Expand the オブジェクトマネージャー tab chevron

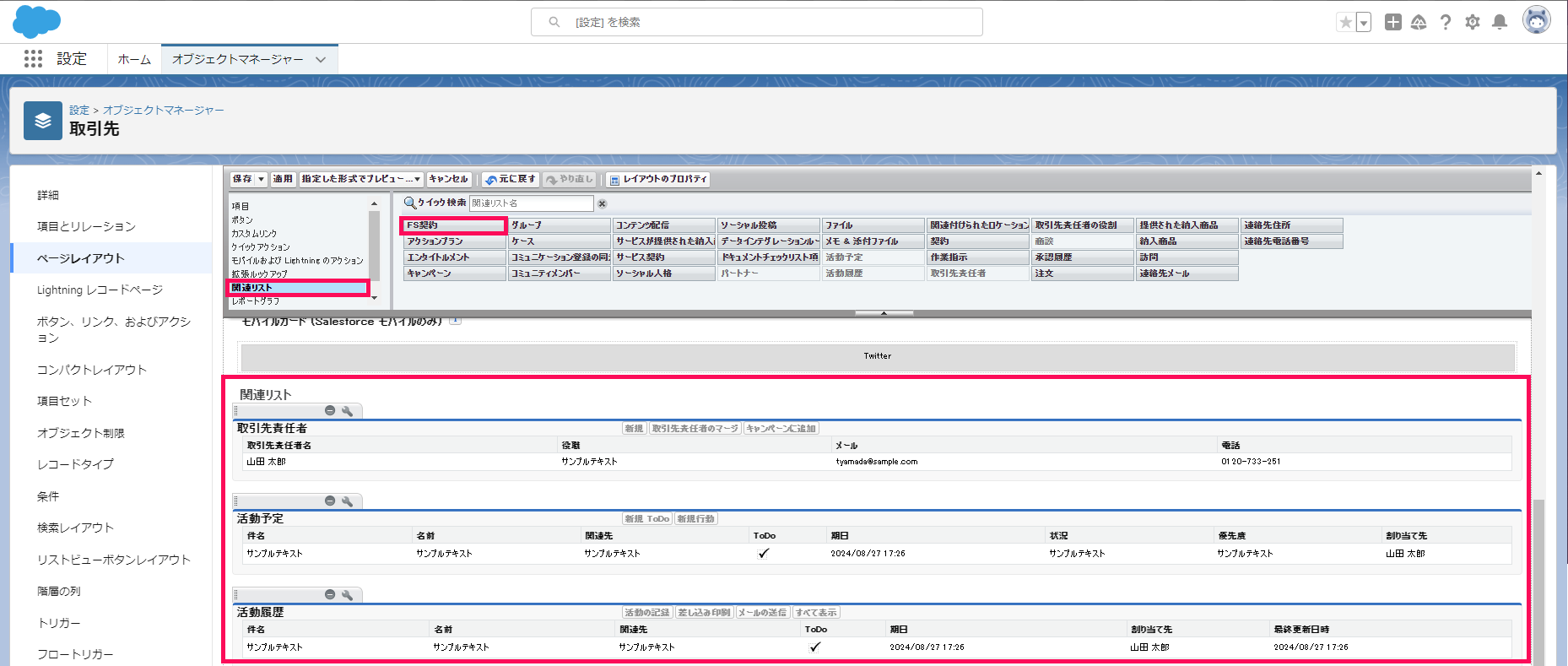point(321,59)
